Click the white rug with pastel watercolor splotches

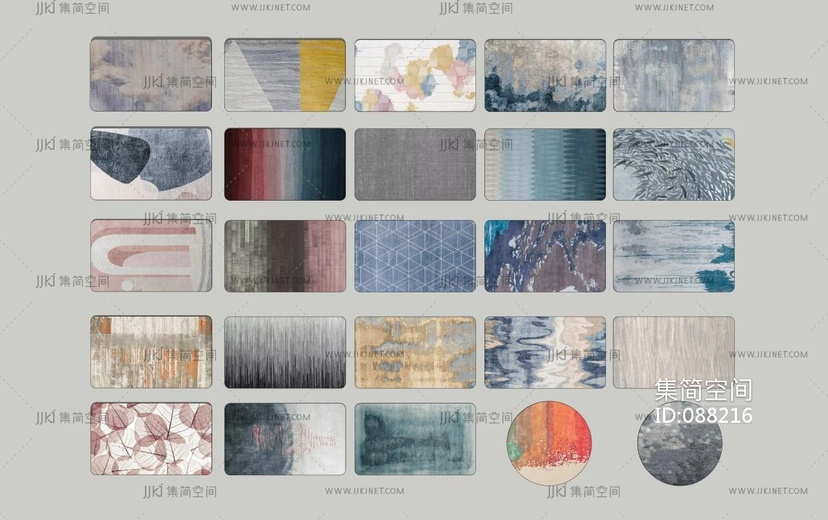(x=415, y=75)
